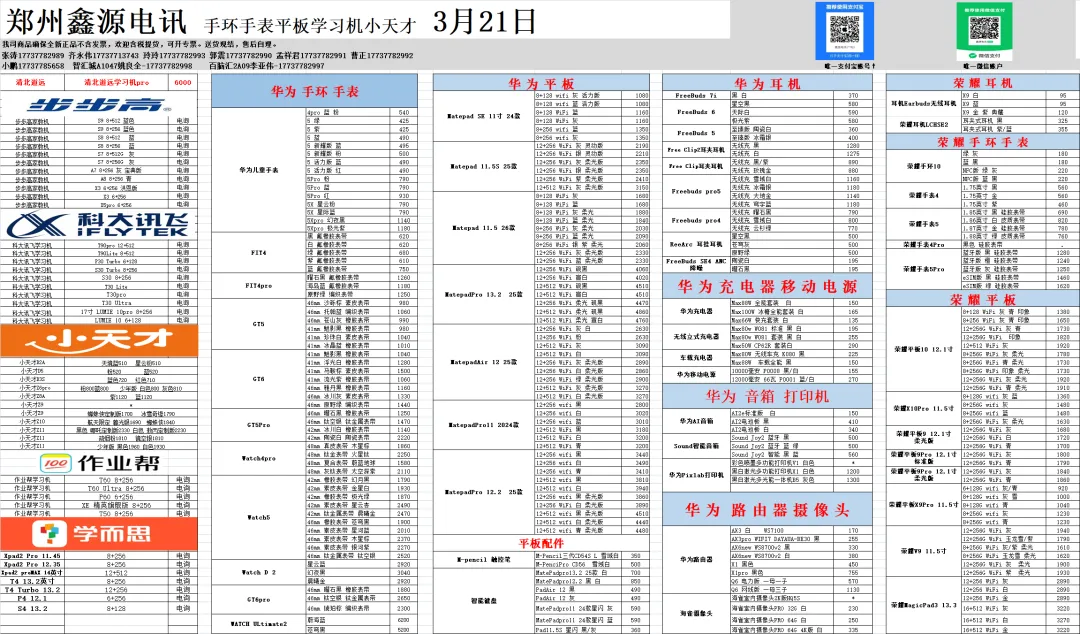Click the MatepadPro 13.2 25款 cell
Viewport: 1080px width, 634px height.
484,294
